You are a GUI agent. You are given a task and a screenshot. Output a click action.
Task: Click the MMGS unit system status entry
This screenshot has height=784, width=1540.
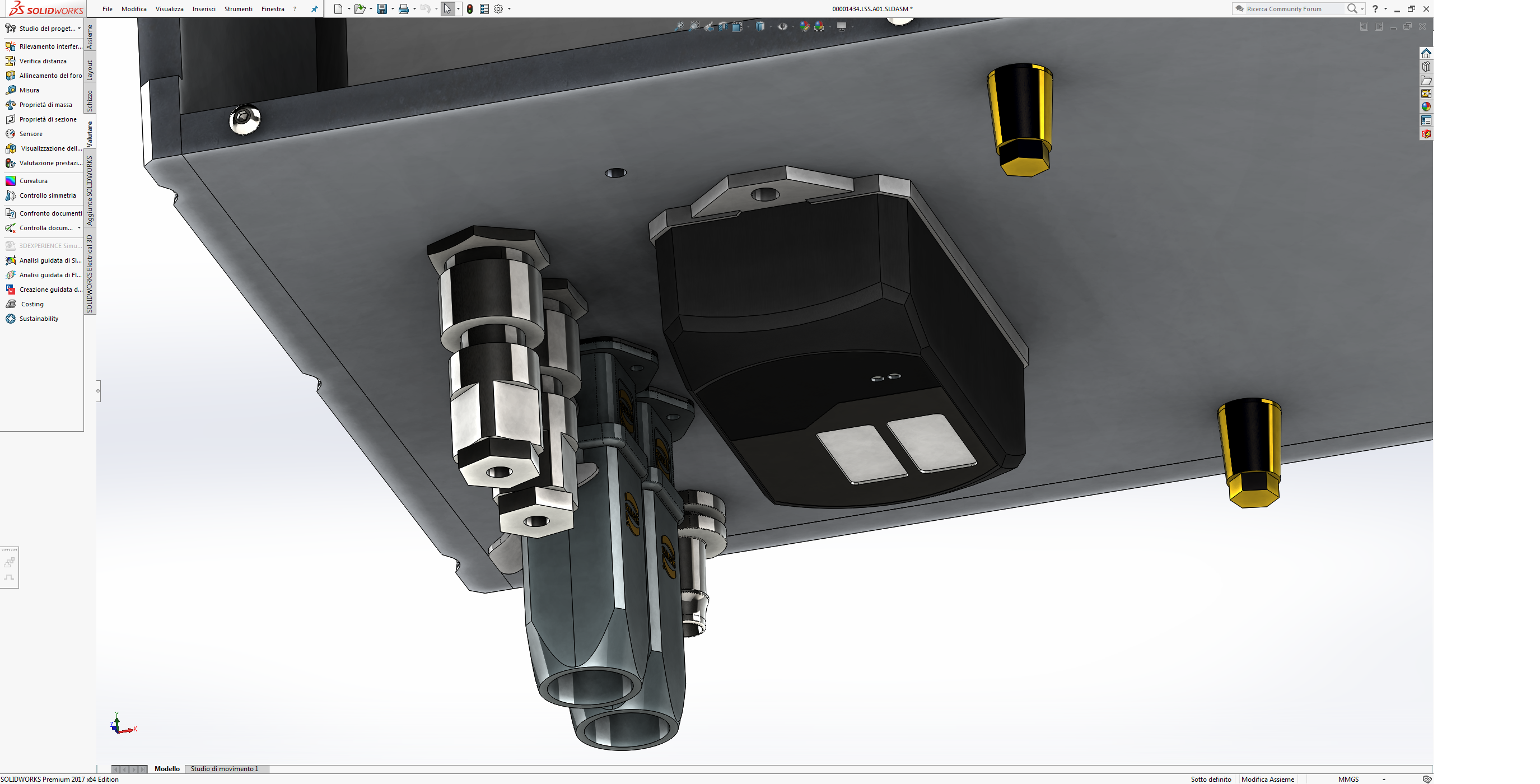[1348, 779]
